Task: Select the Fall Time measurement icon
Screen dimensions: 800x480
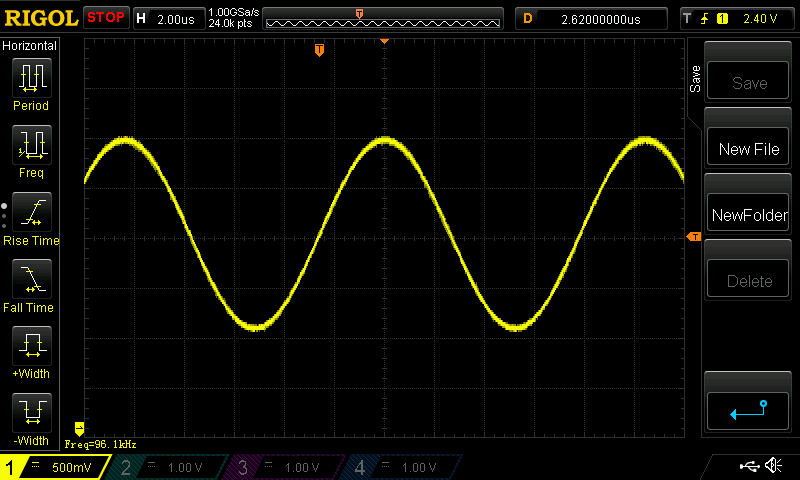Action: tap(32, 279)
